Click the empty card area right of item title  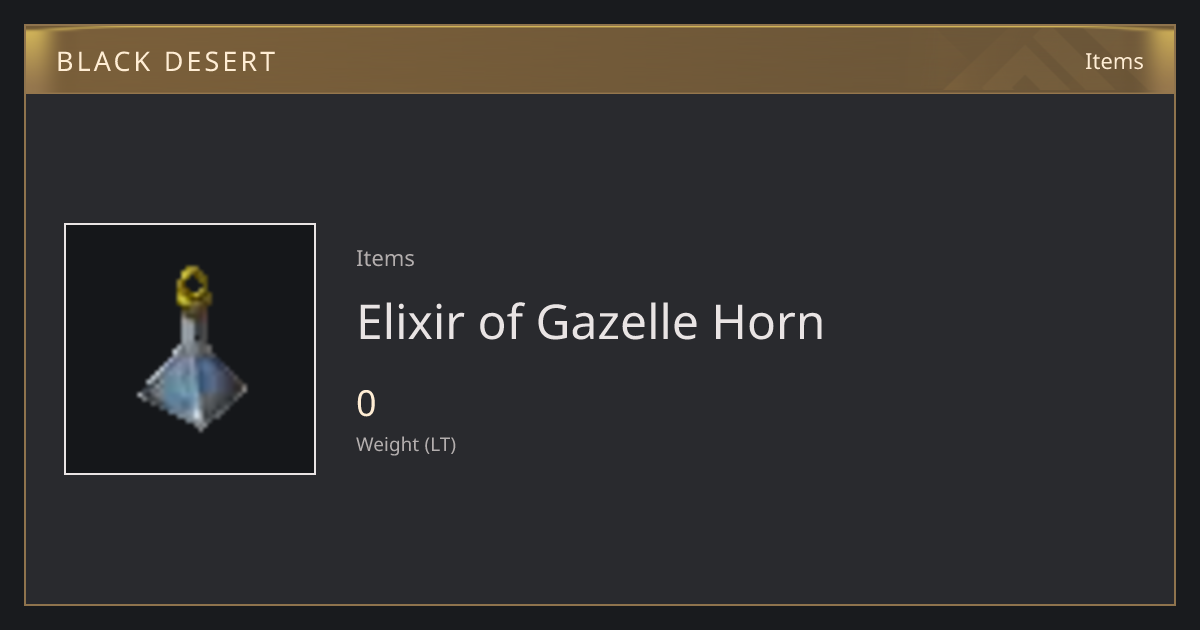(x=1000, y=323)
